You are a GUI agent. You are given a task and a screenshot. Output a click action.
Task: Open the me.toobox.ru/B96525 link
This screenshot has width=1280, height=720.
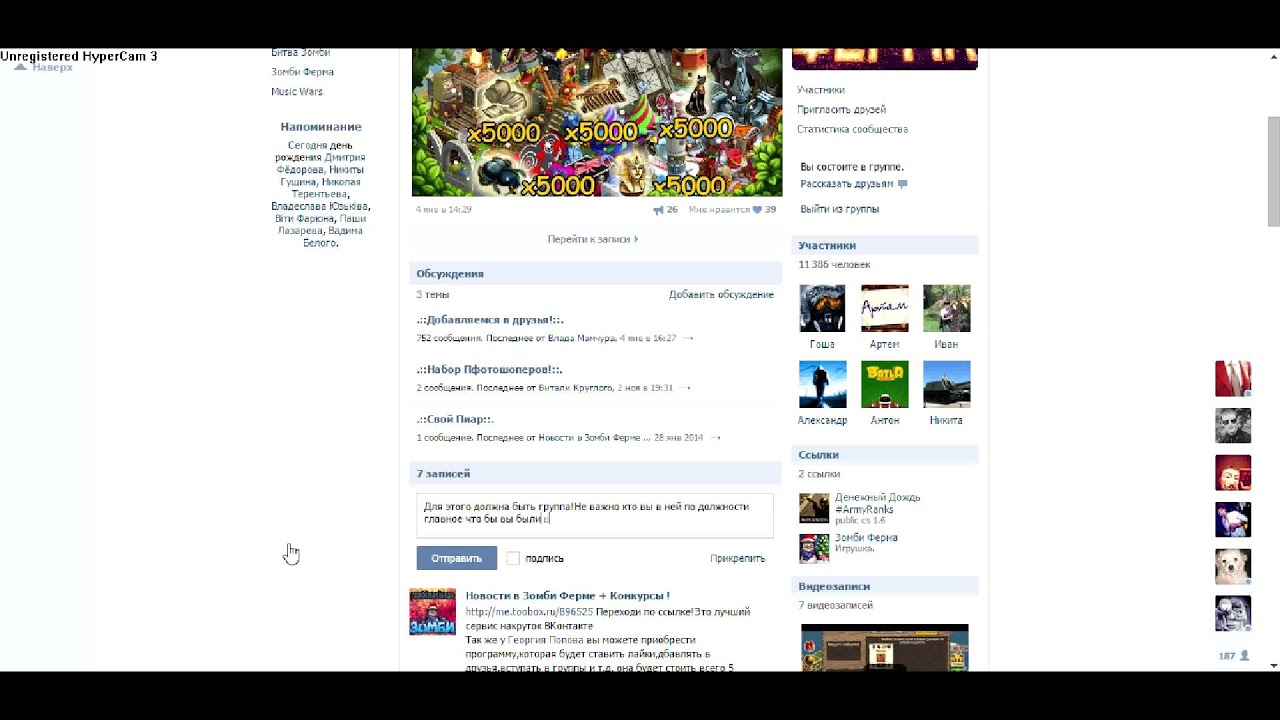[x=529, y=611]
